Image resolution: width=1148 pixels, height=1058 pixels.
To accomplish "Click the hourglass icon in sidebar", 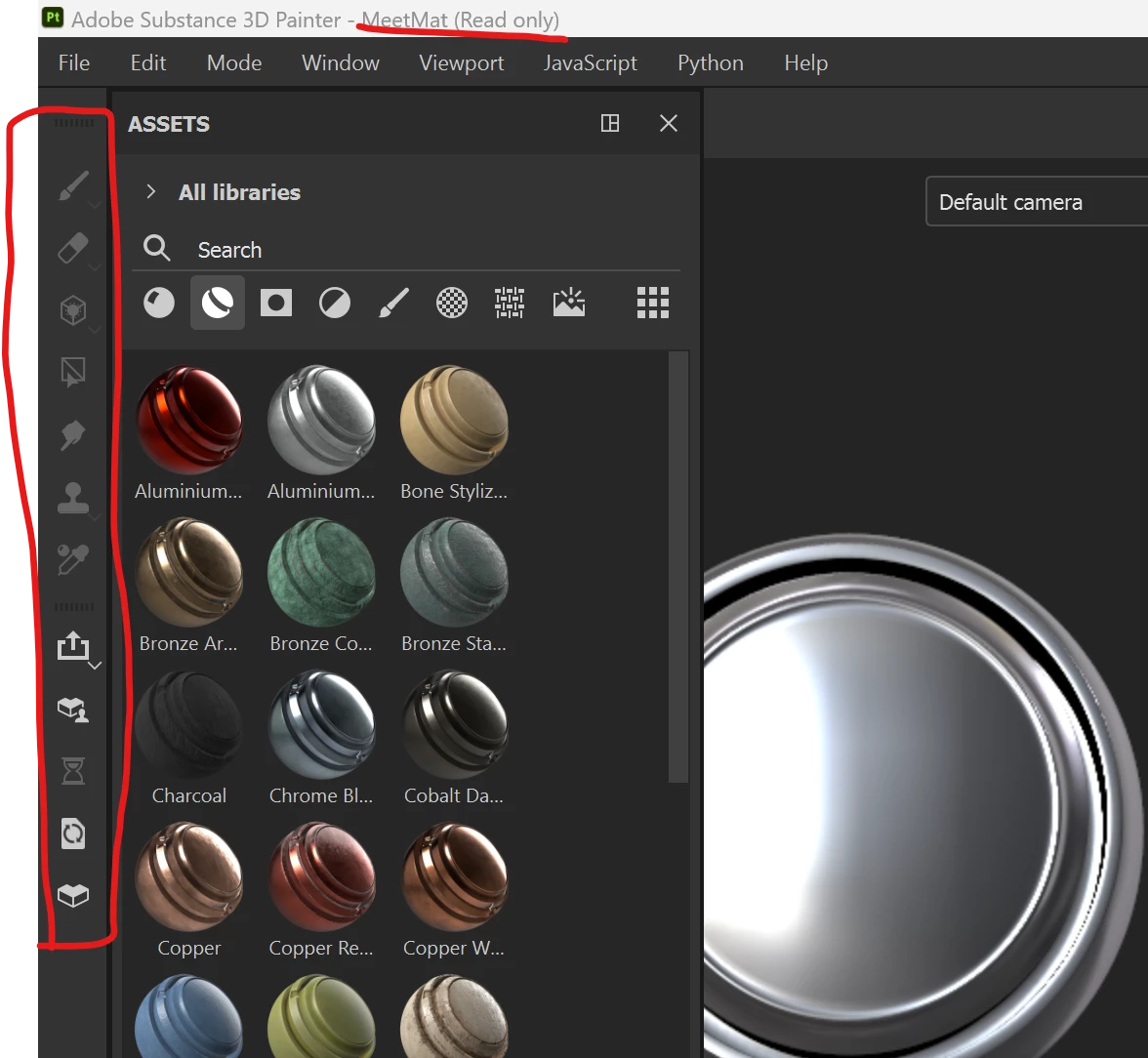I will tap(73, 771).
